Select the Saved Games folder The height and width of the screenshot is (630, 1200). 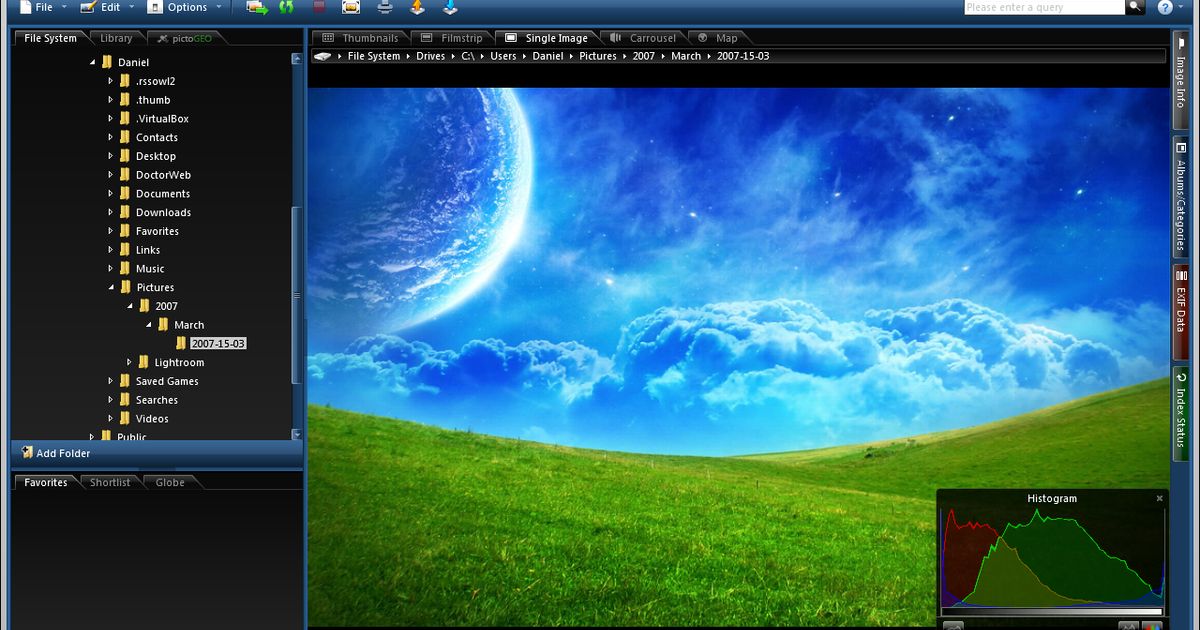pyautogui.click(x=167, y=381)
